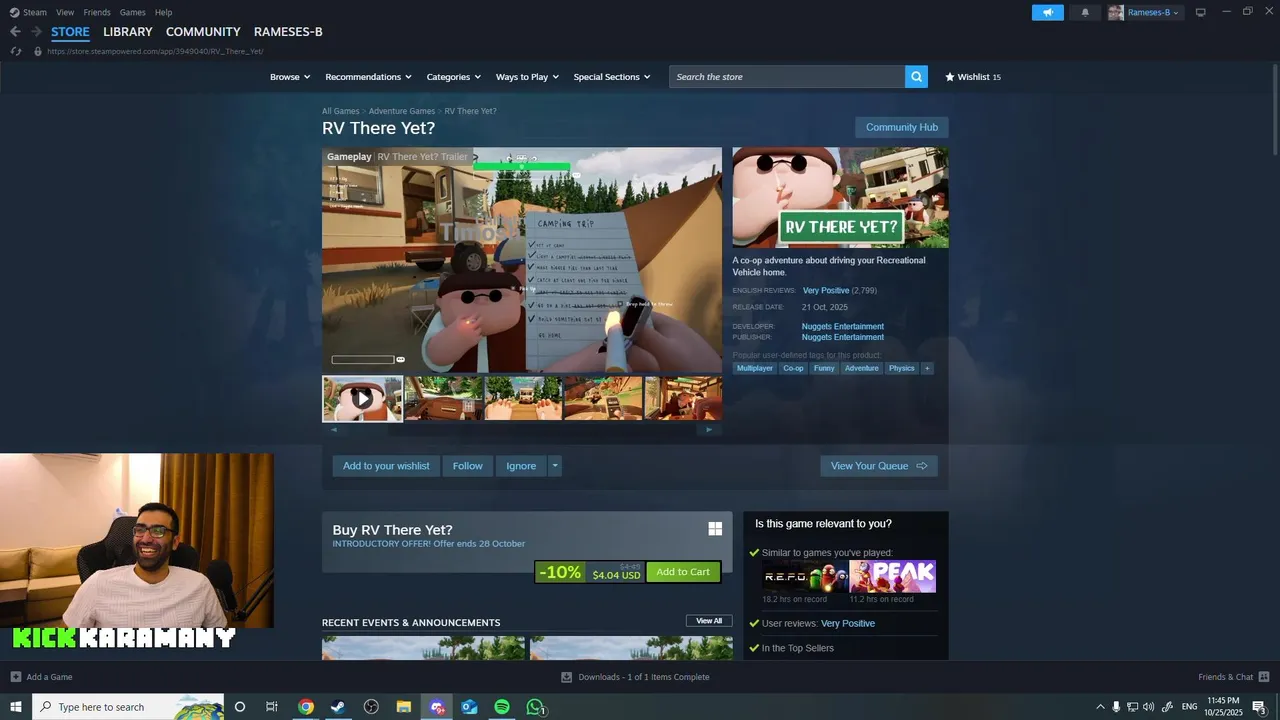This screenshot has width=1280, height=720.
Task: Open Nuggets Entertainment publisher link
Action: coord(842,337)
